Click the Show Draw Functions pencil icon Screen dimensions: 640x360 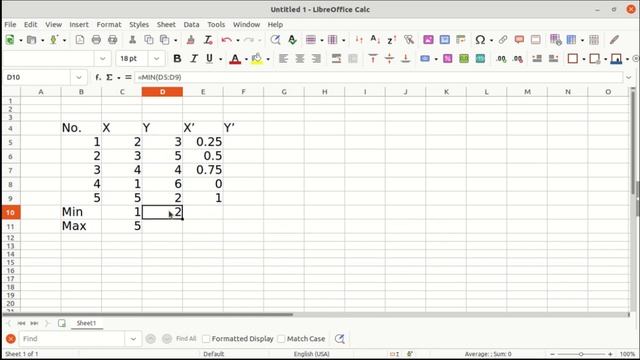(x=614, y=40)
